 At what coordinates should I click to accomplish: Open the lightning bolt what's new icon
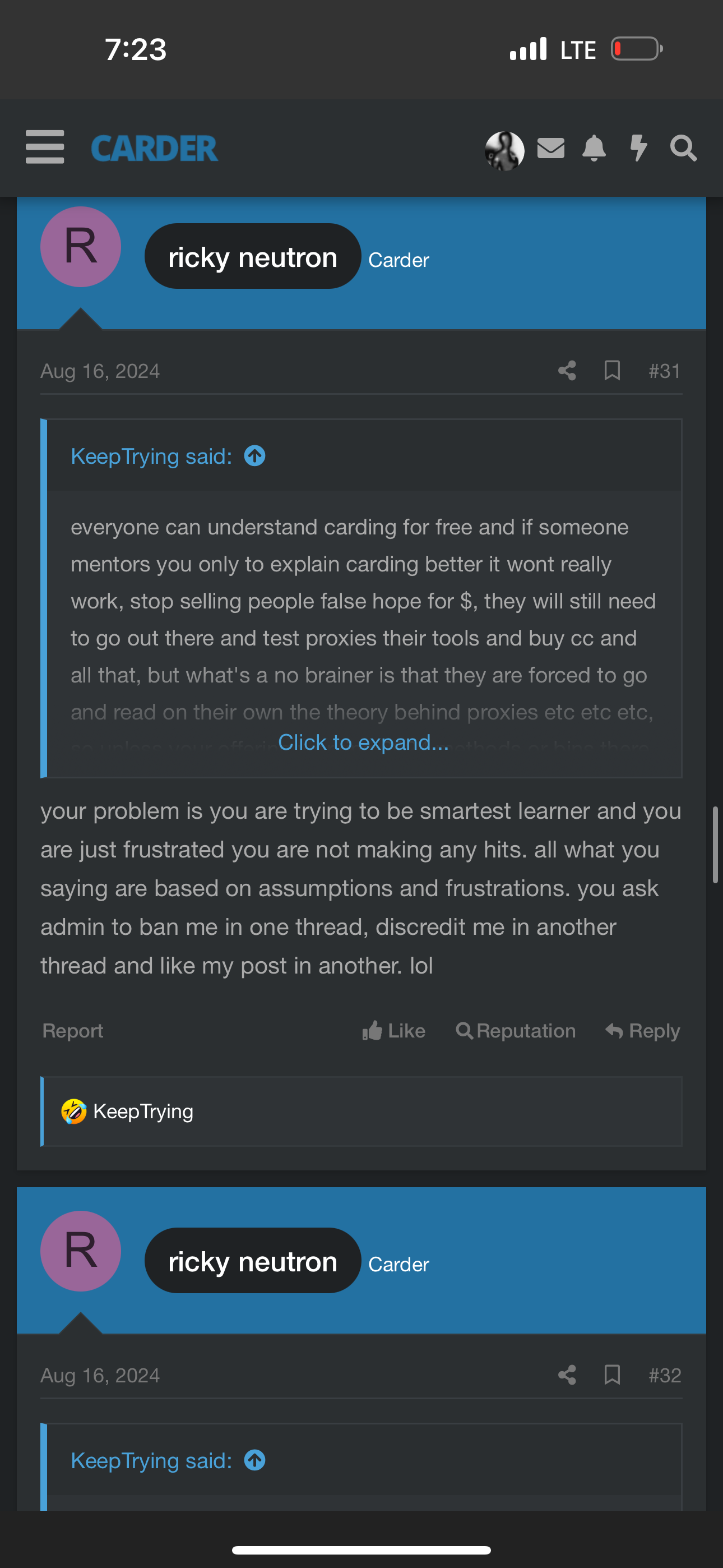638,148
